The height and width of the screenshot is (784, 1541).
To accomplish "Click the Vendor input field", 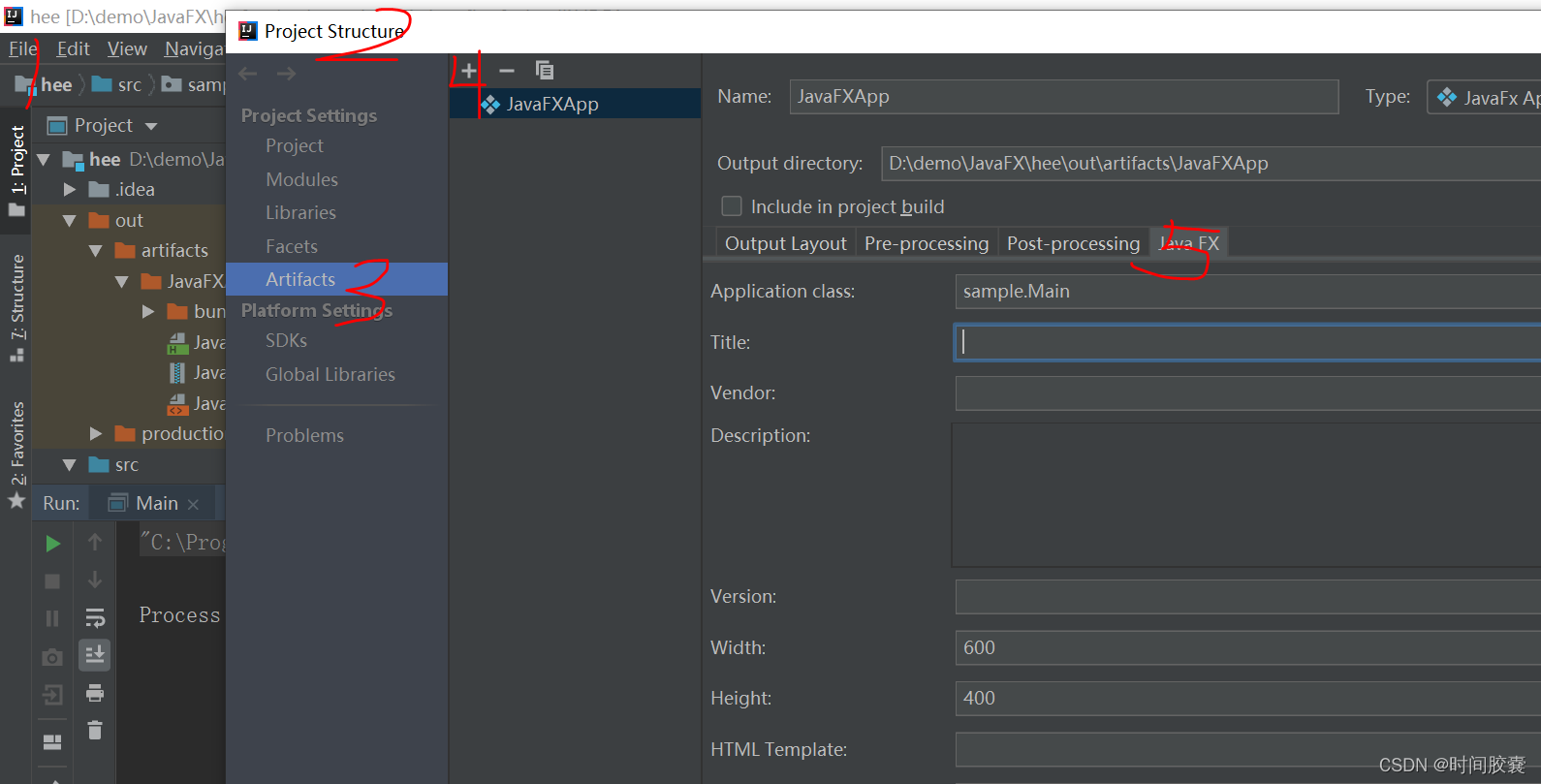I will point(1247,393).
